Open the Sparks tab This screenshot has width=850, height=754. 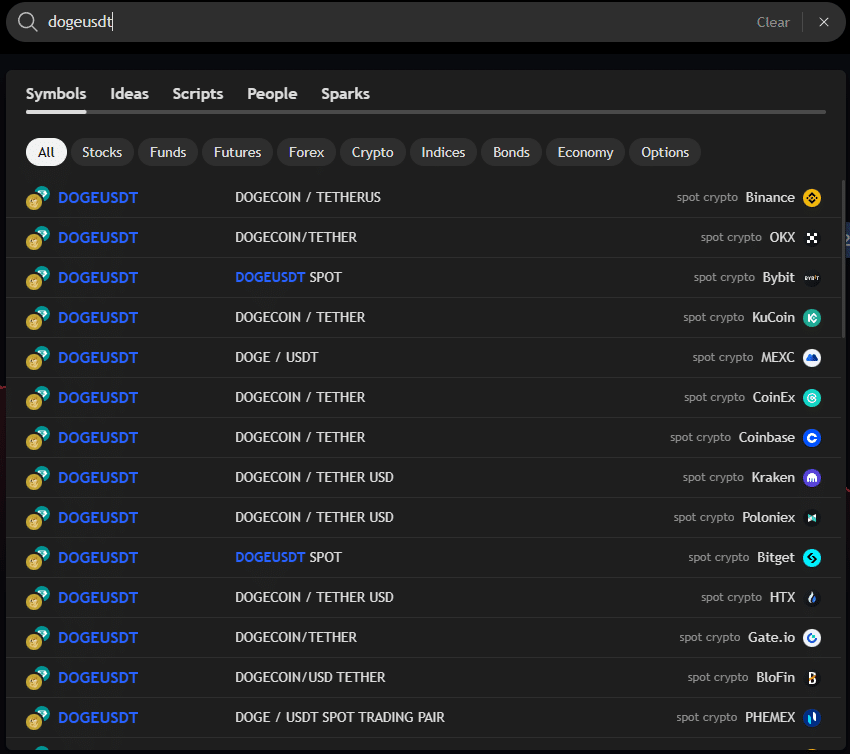pyautogui.click(x=345, y=94)
